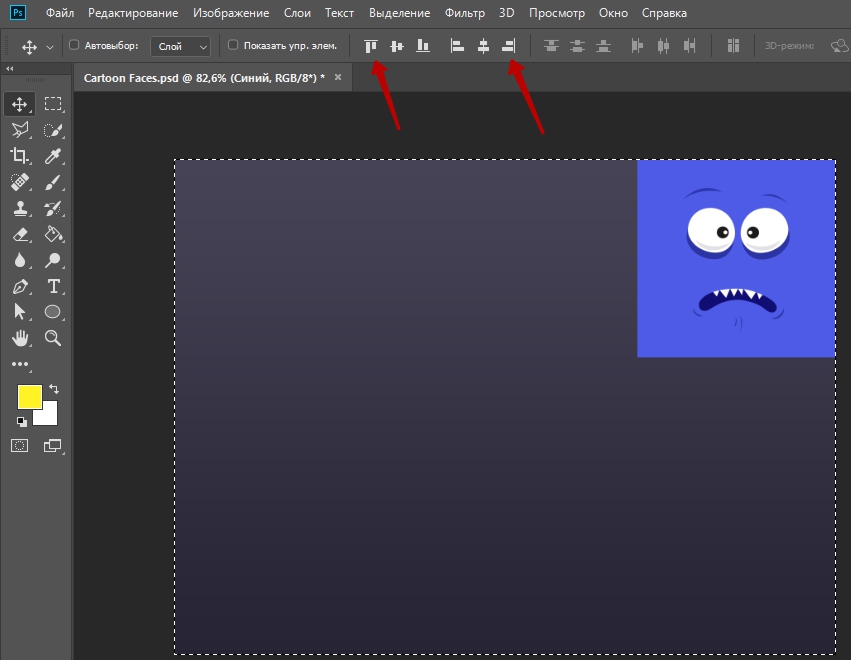This screenshot has height=660, width=851.
Task: Select the Rectangular Marquee tool
Action: [53, 104]
